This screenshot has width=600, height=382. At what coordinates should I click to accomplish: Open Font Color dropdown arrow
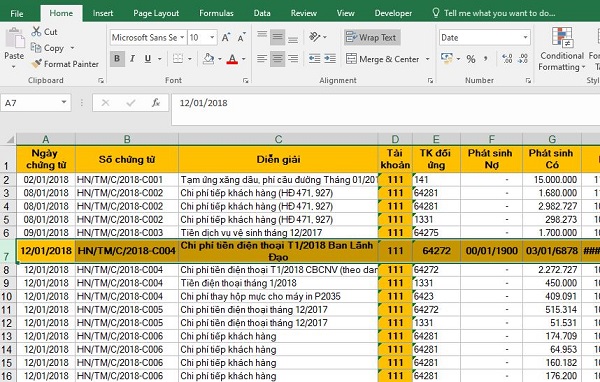(243, 59)
